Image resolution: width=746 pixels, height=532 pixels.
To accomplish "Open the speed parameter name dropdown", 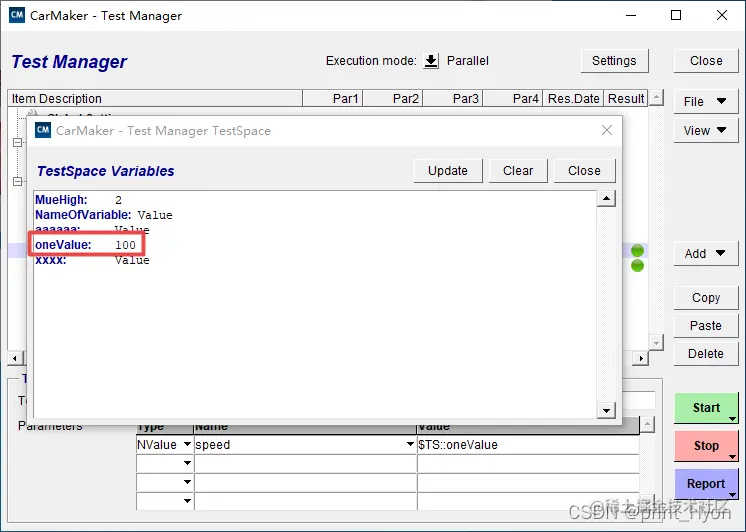I will pyautogui.click(x=410, y=444).
